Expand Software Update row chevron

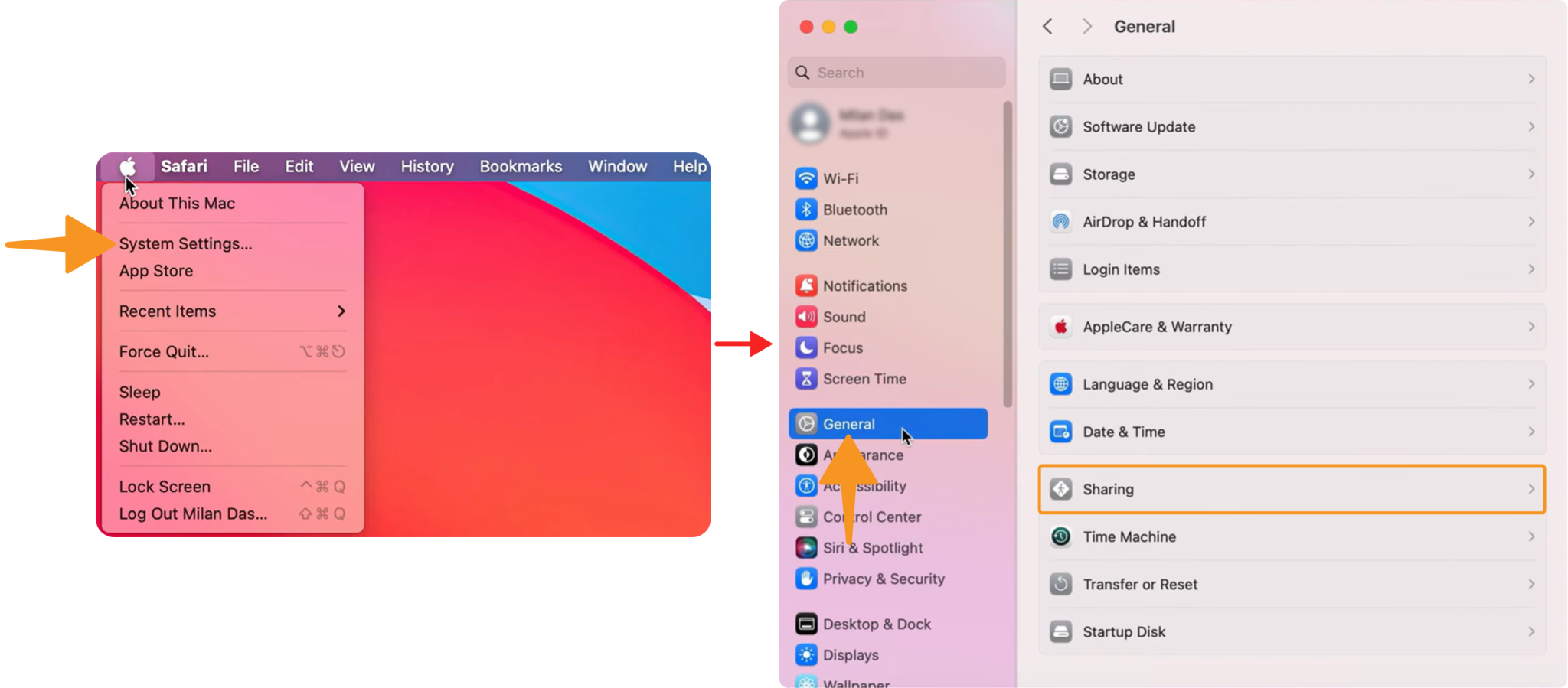(1531, 126)
